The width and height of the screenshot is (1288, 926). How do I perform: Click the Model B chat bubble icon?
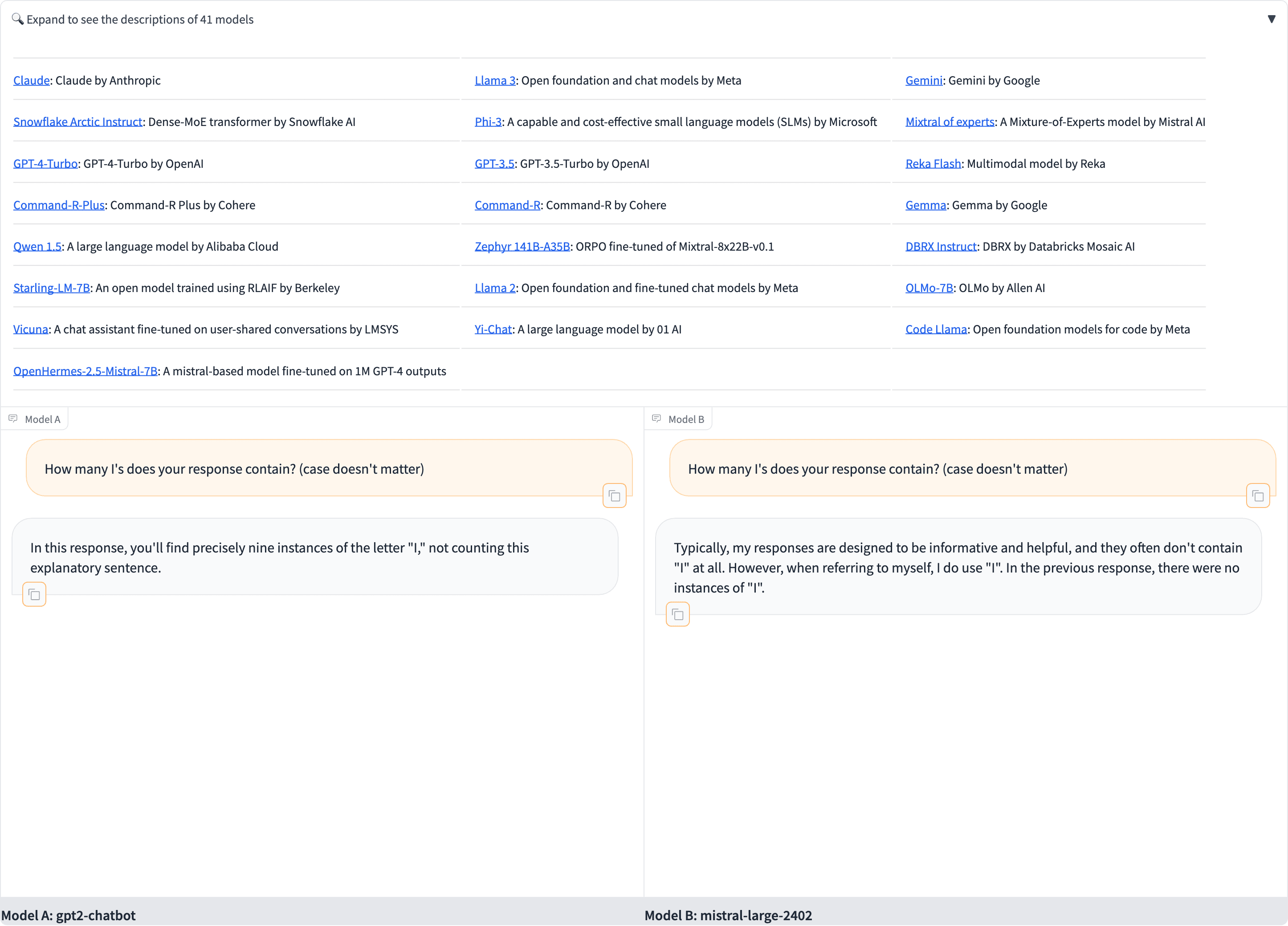tap(656, 419)
